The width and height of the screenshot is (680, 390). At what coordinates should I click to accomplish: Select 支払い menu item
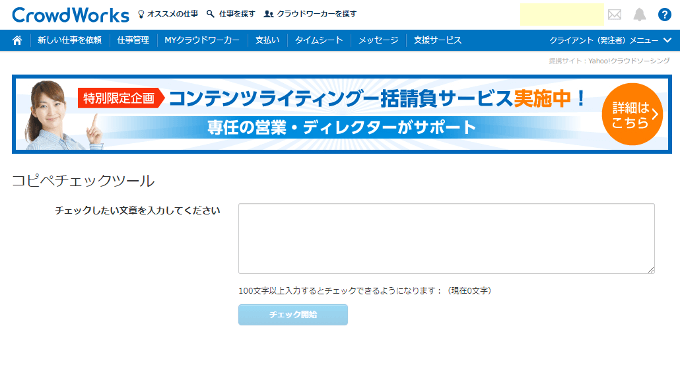(x=267, y=40)
